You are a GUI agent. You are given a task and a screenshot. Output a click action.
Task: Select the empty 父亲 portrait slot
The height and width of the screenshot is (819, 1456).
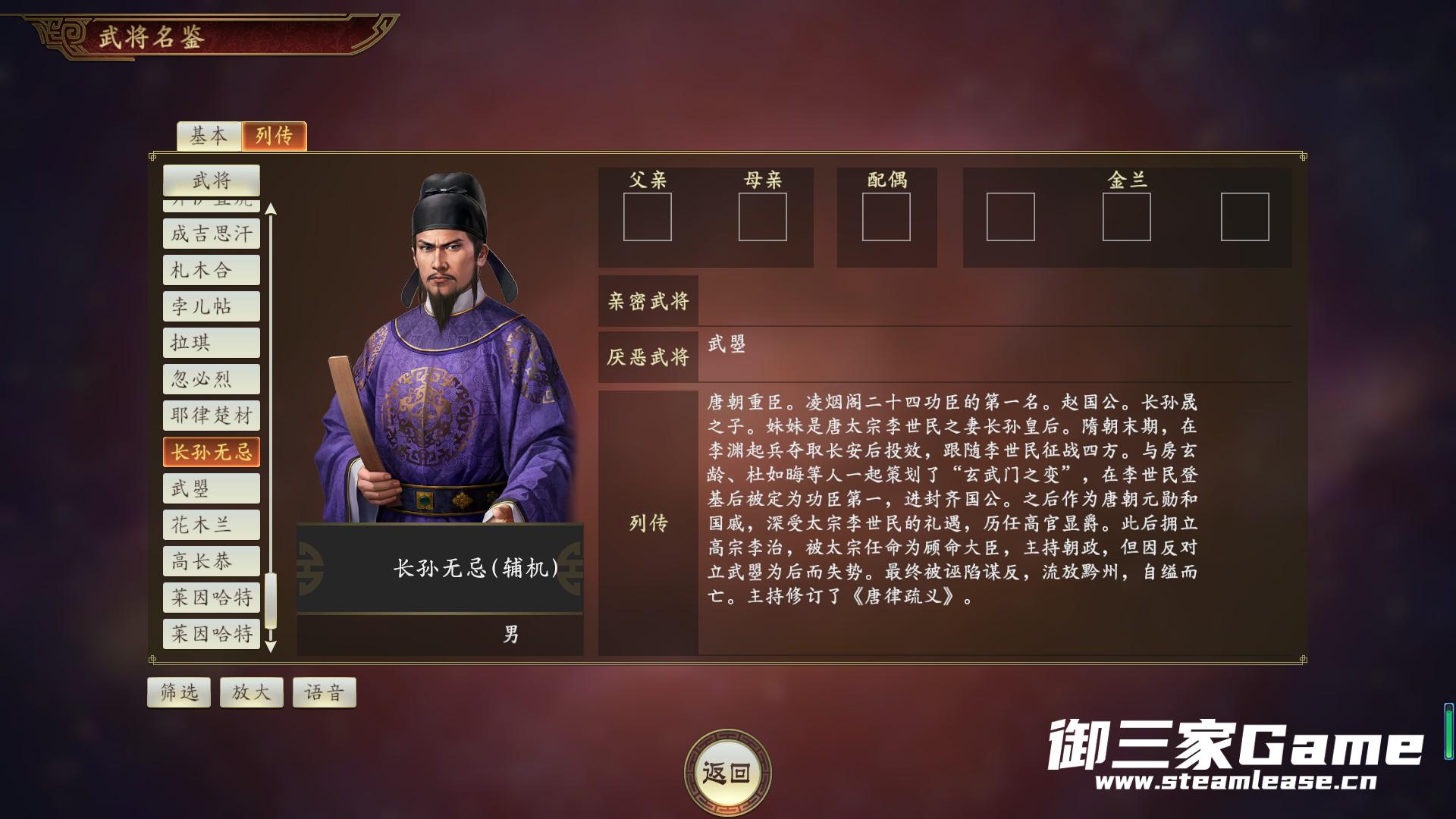click(647, 217)
